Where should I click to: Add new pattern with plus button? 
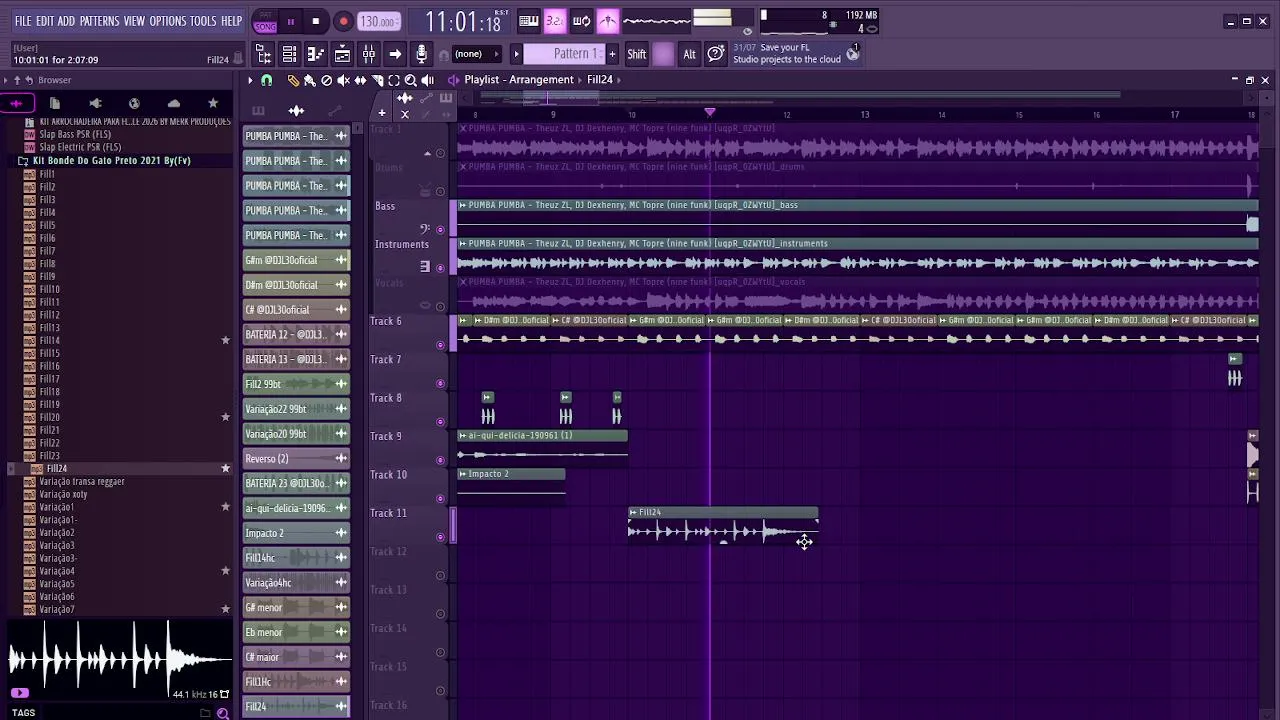coord(612,54)
